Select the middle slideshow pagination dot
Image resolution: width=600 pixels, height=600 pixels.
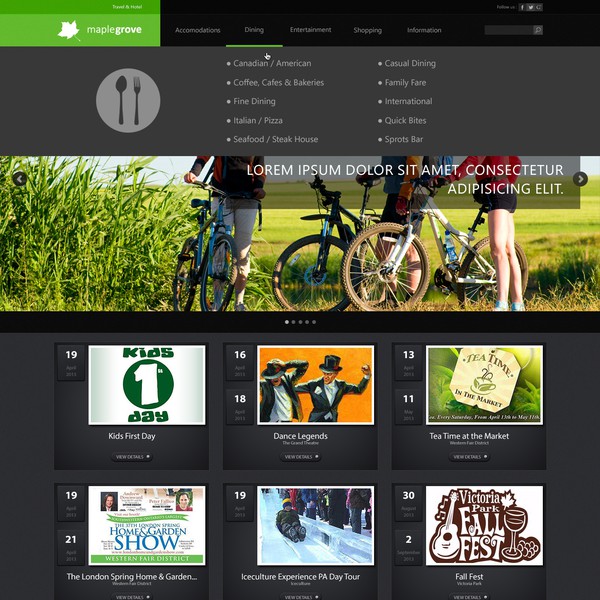tap(300, 322)
